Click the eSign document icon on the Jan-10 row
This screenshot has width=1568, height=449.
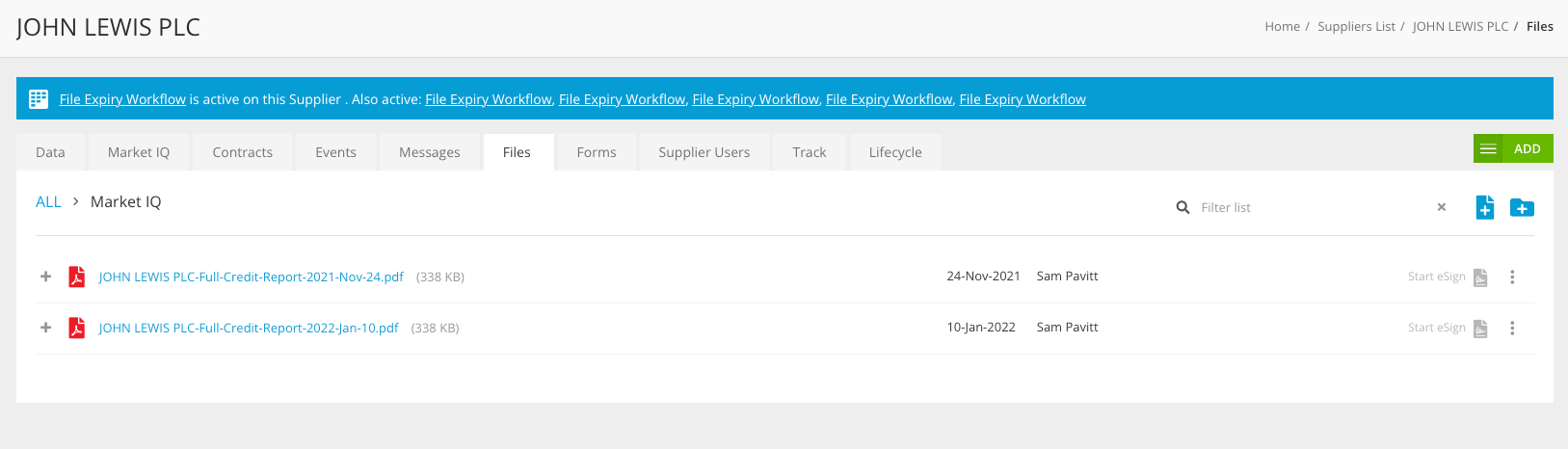[x=1480, y=329]
